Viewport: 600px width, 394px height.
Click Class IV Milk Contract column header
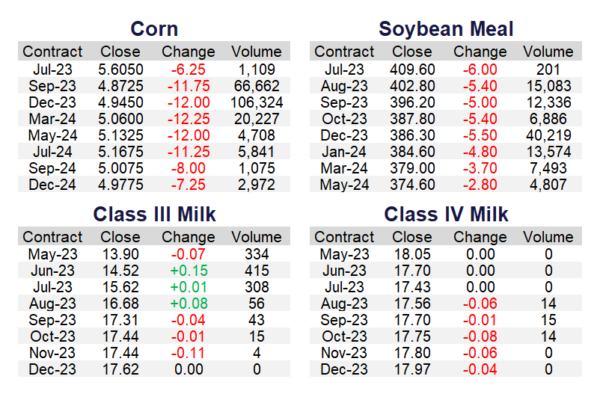click(344, 237)
